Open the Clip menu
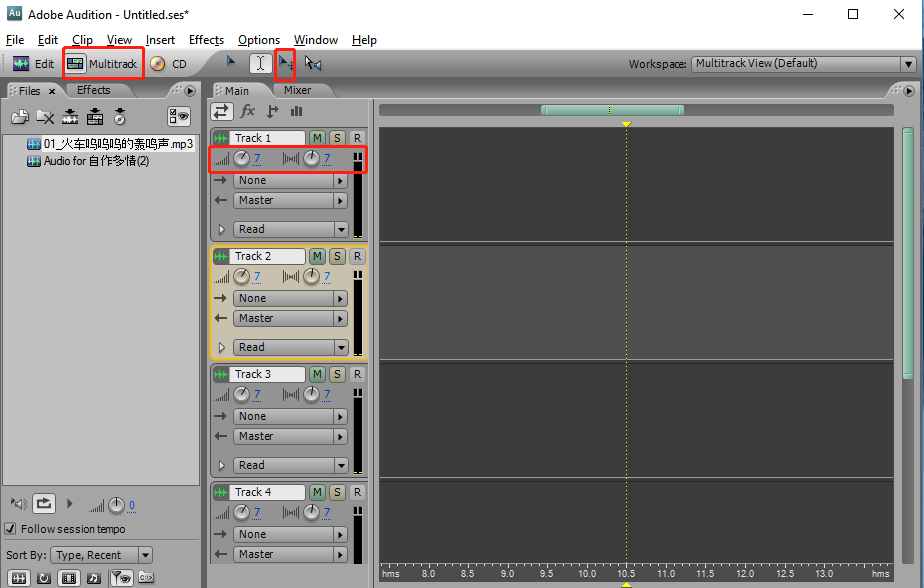The width and height of the screenshot is (924, 588). pos(82,39)
